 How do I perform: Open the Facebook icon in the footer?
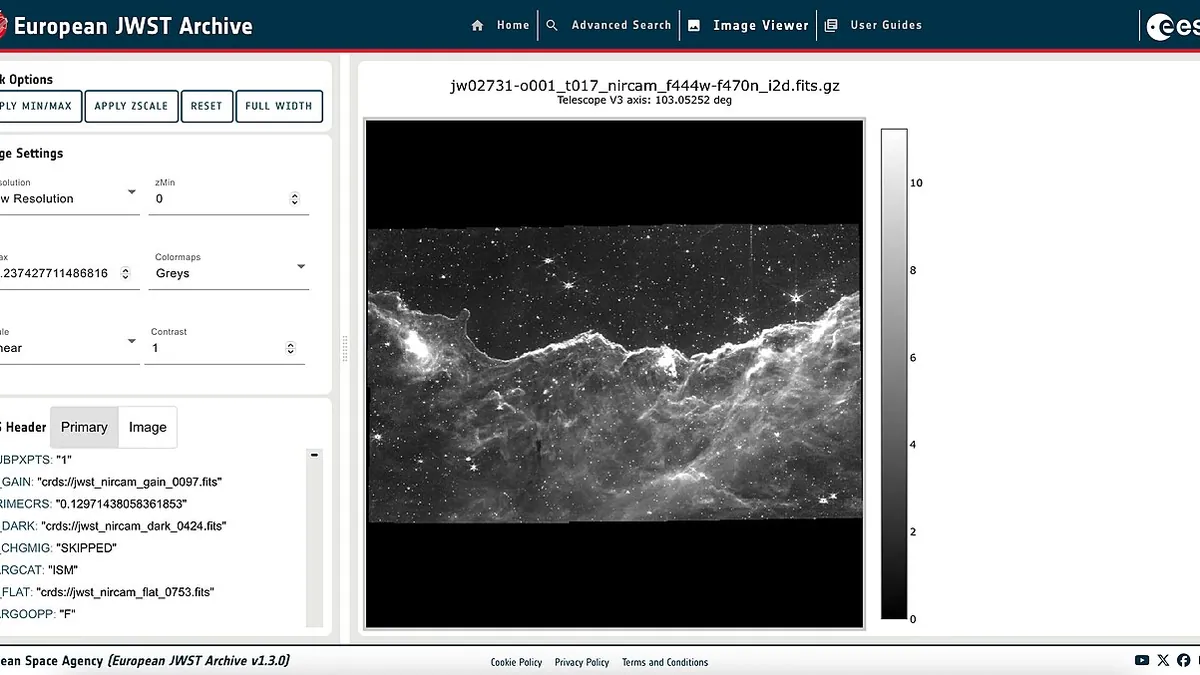1184,660
